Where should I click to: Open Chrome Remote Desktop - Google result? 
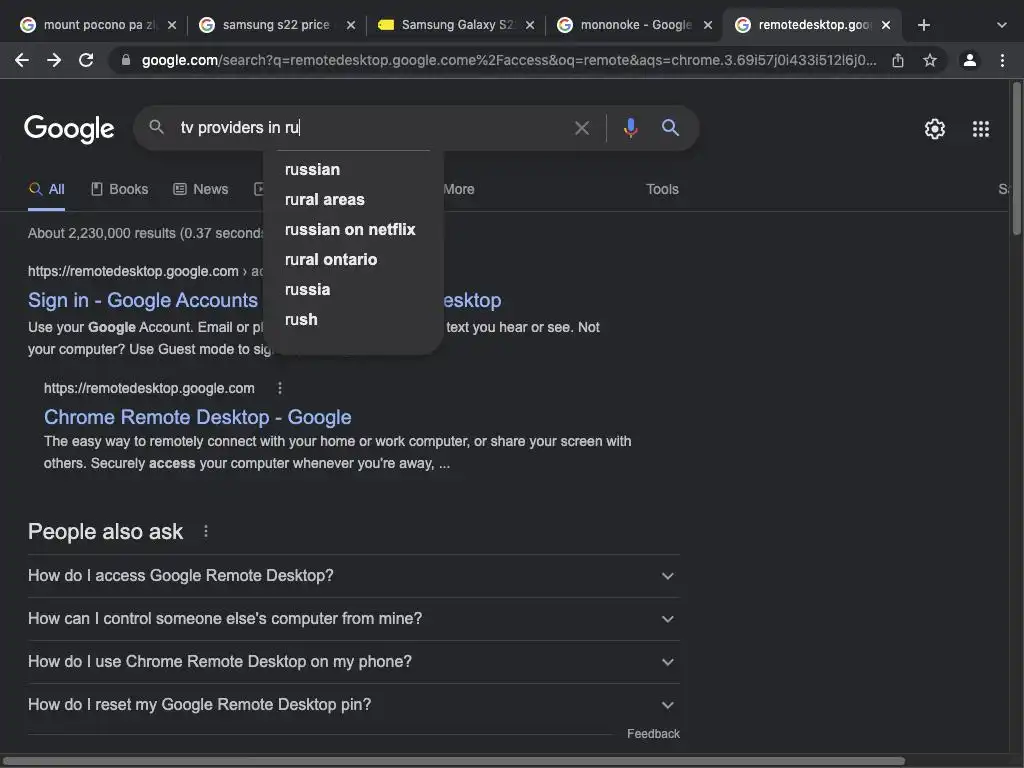coord(197,417)
